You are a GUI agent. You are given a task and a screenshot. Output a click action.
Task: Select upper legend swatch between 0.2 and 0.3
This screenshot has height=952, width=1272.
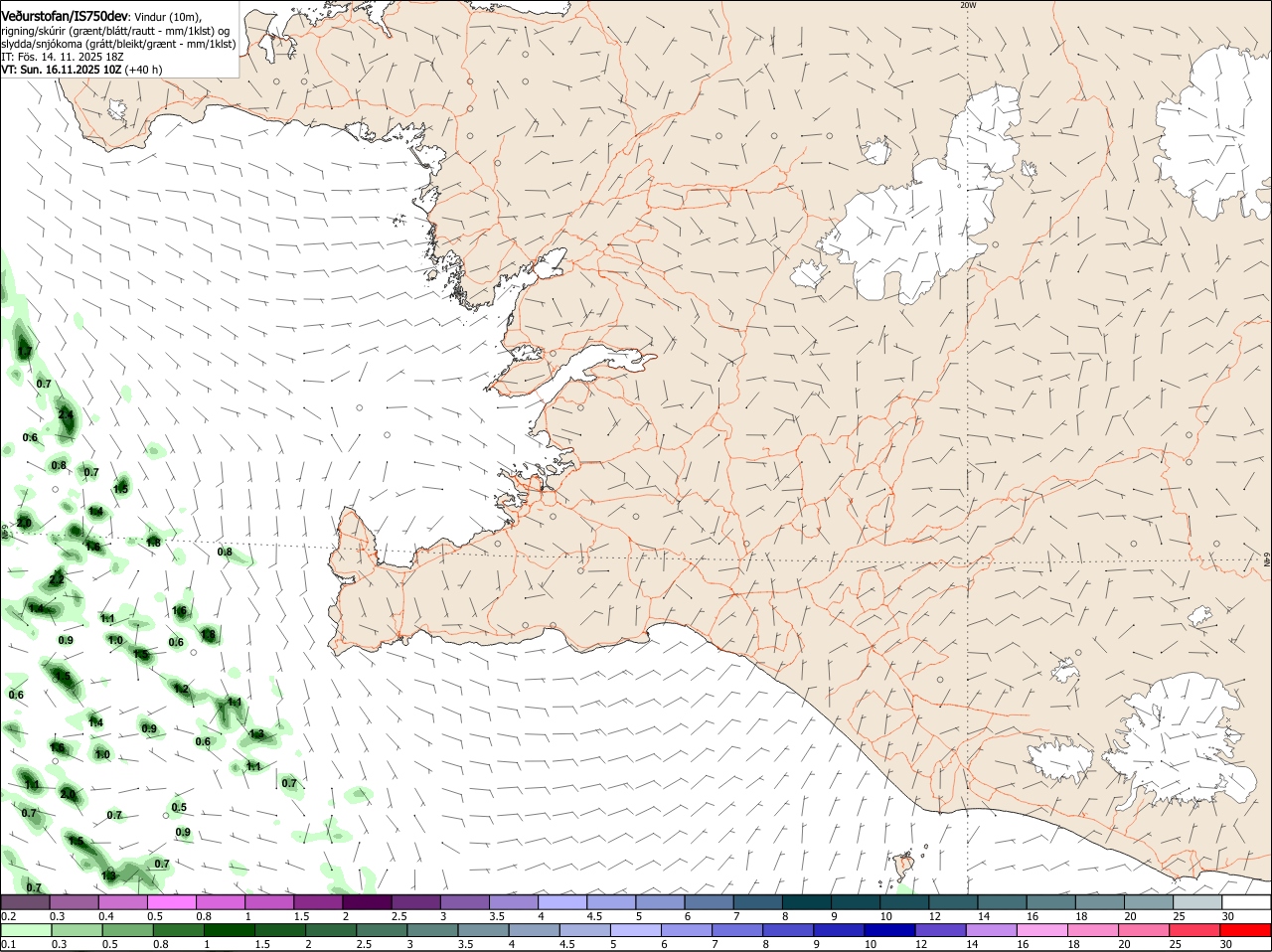click(x=25, y=902)
